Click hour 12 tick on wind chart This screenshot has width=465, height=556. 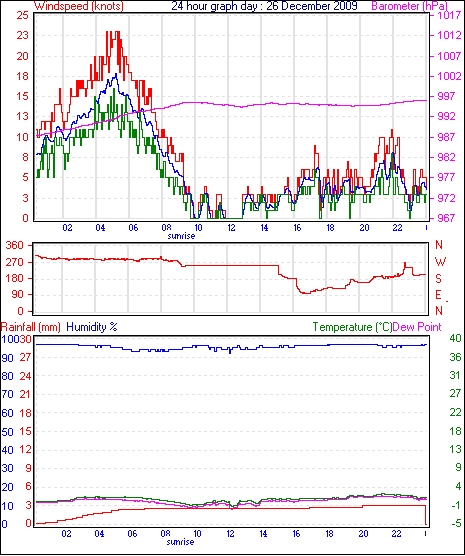coord(231,228)
